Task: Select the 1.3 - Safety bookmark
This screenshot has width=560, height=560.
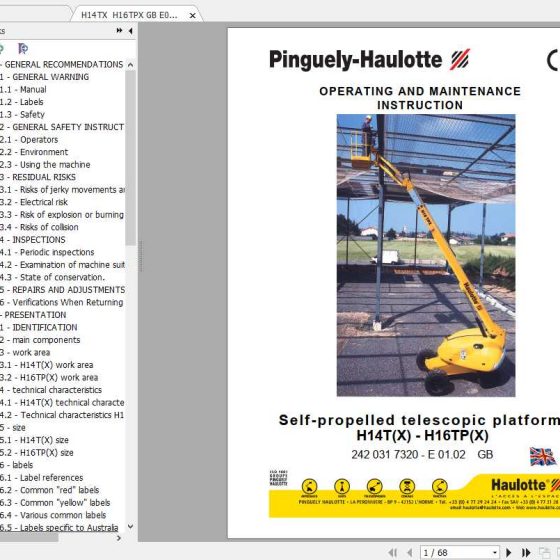Action: coord(22,115)
